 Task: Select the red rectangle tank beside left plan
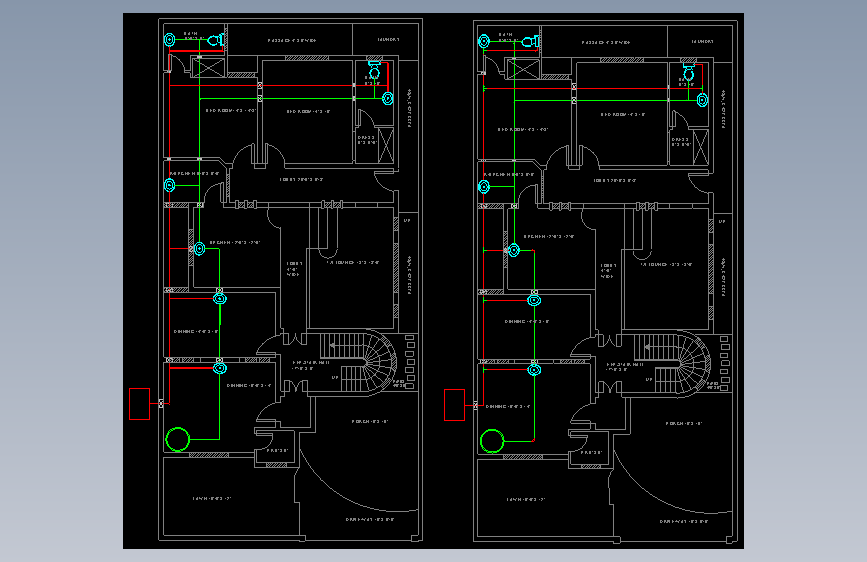click(139, 404)
